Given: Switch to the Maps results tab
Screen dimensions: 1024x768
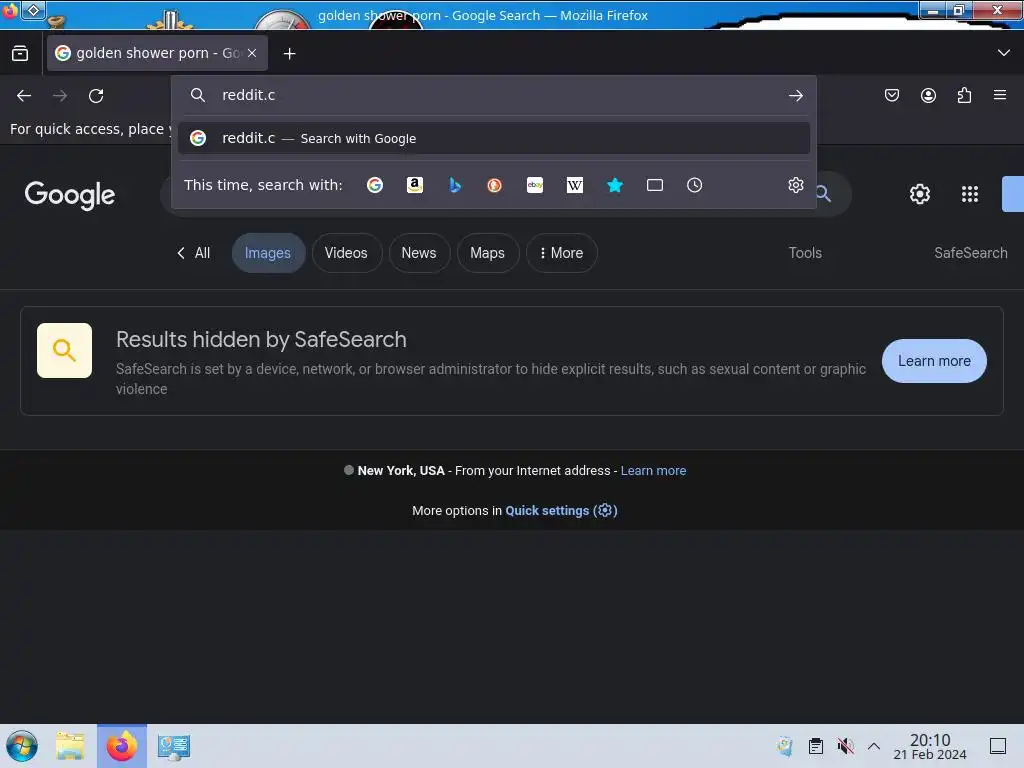Looking at the screenshot, I should (x=487, y=253).
